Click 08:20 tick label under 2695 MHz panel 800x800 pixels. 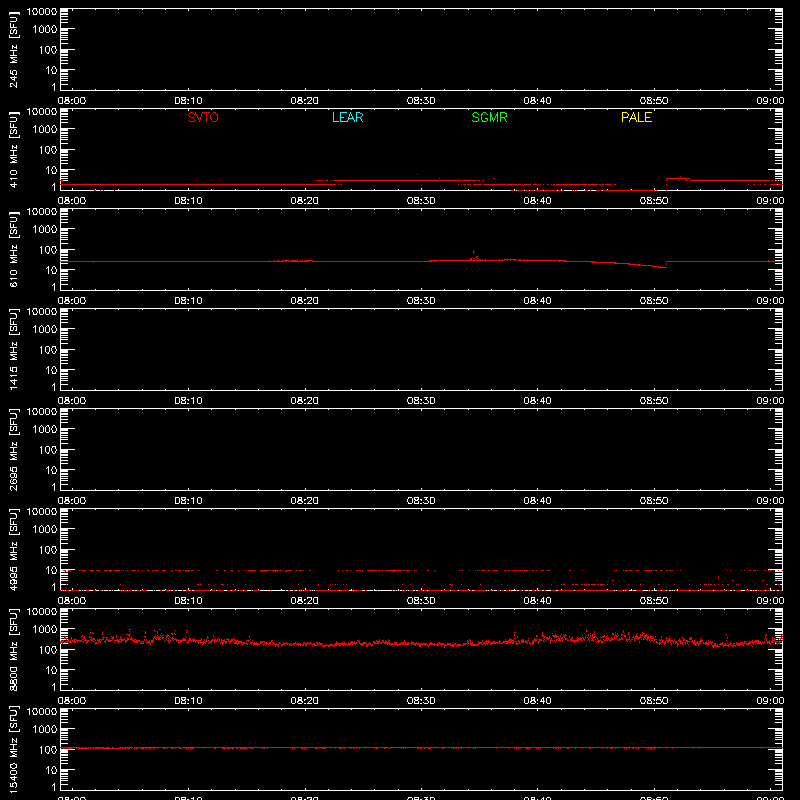tap(305, 501)
